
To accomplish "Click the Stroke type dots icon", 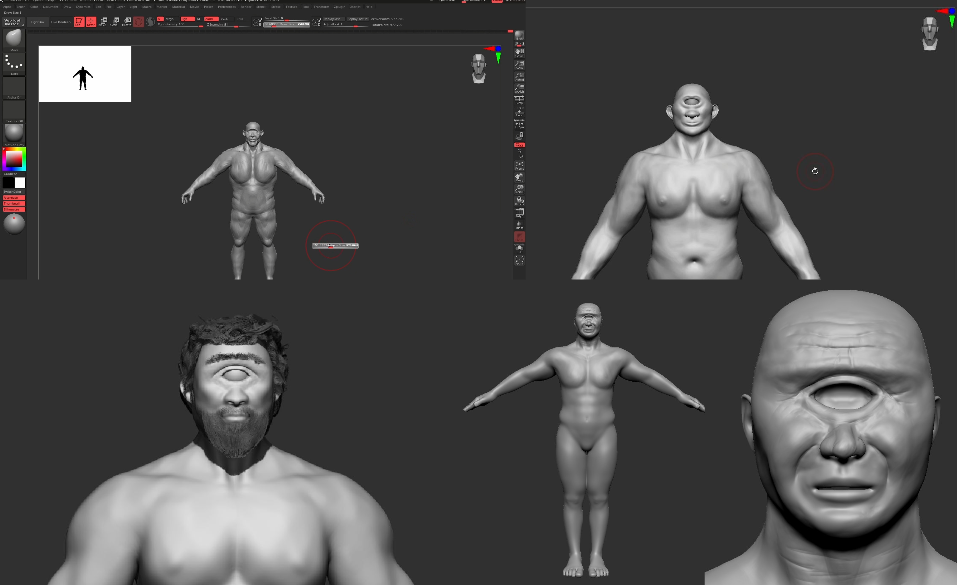I will [14, 63].
